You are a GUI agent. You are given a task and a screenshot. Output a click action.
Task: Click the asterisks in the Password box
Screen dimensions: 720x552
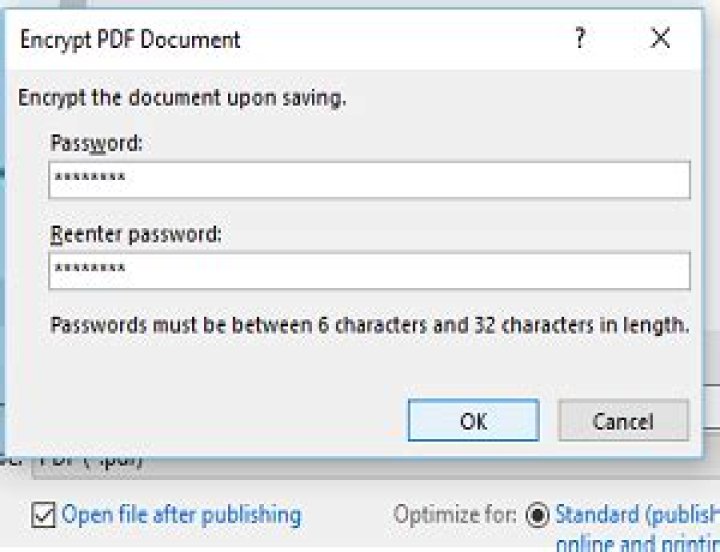90,181
